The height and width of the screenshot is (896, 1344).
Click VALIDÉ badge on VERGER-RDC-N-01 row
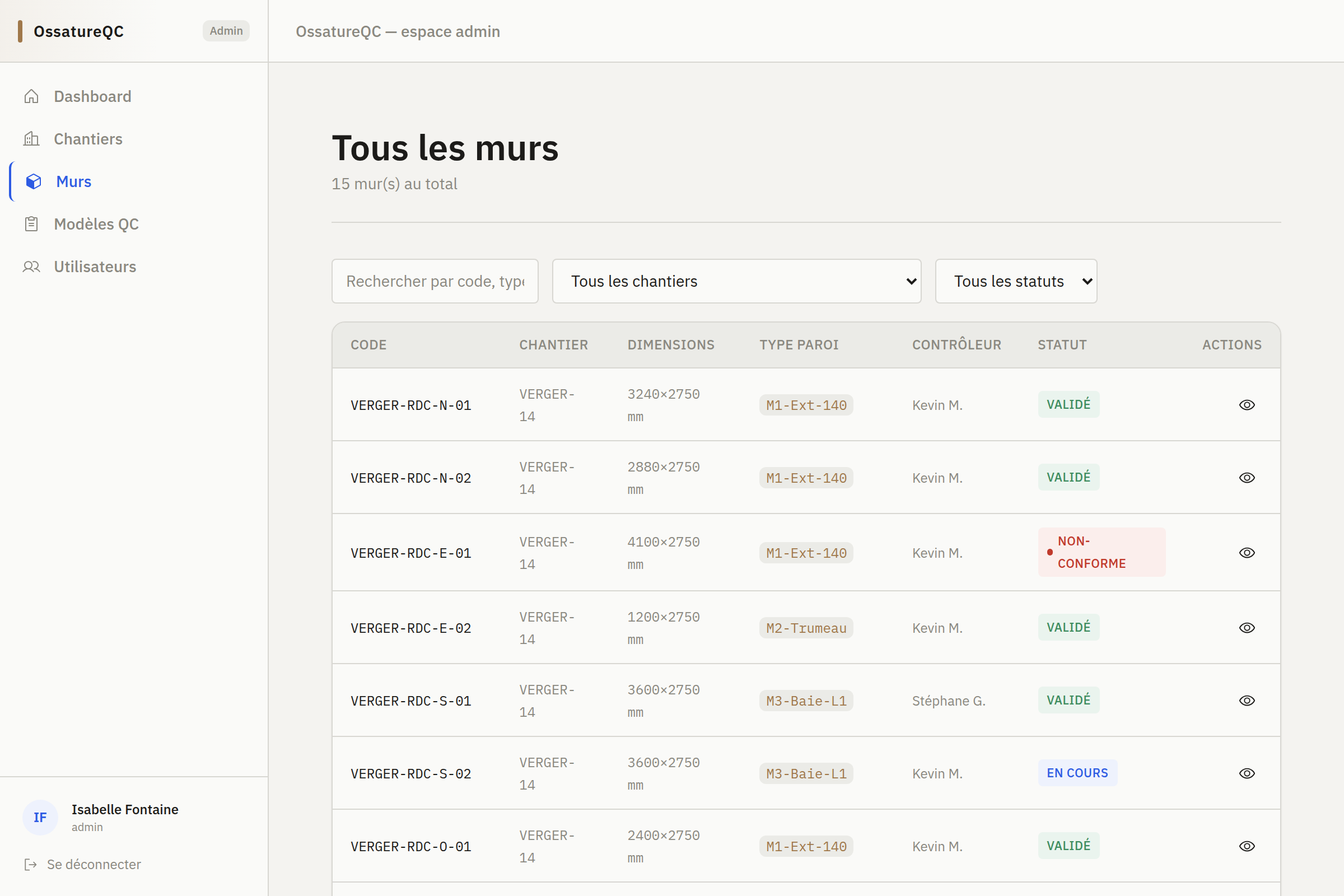tap(1068, 404)
